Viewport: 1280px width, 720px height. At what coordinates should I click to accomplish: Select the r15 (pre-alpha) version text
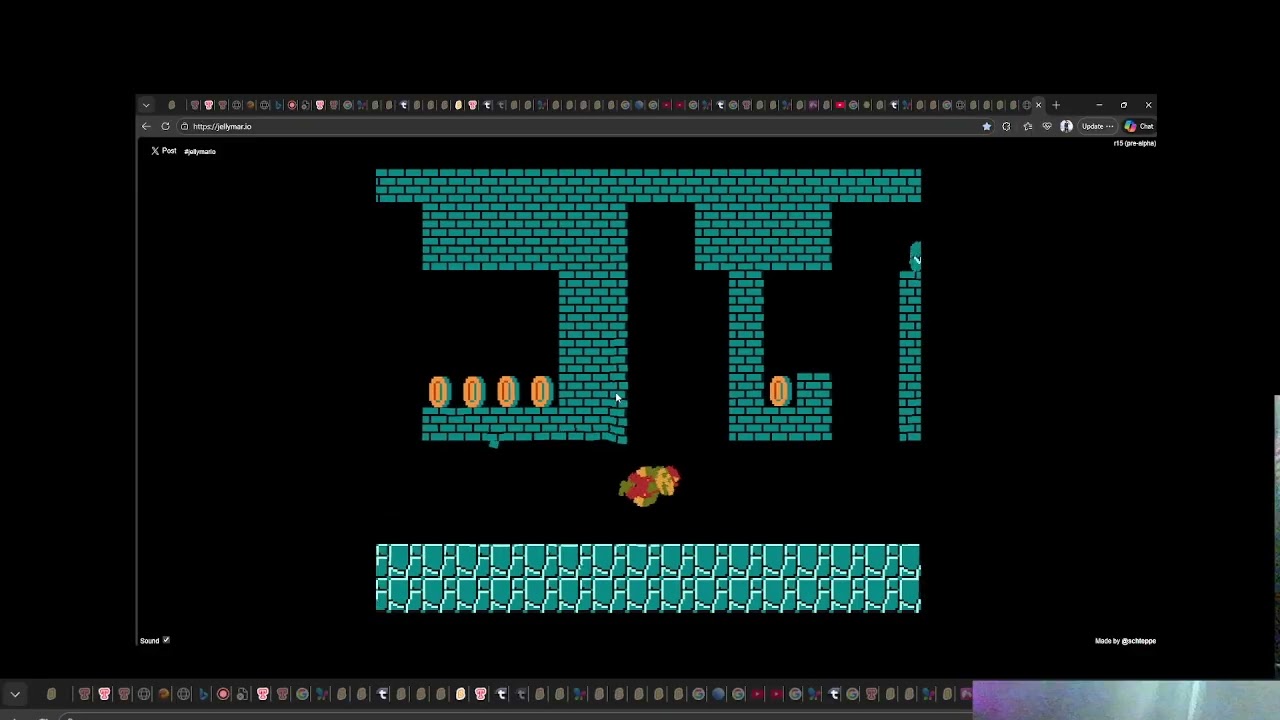pyautogui.click(x=1135, y=143)
